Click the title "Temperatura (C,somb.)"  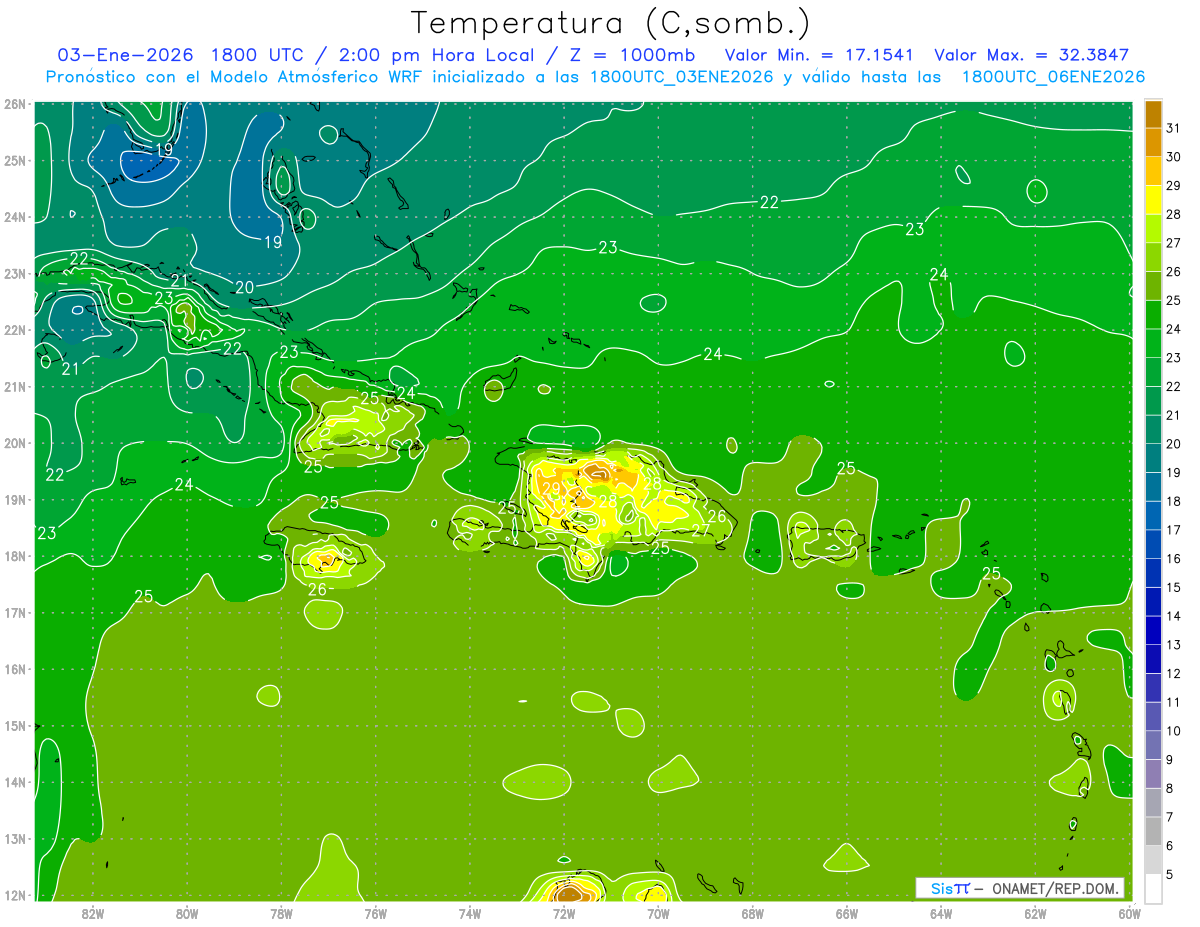pos(611,23)
